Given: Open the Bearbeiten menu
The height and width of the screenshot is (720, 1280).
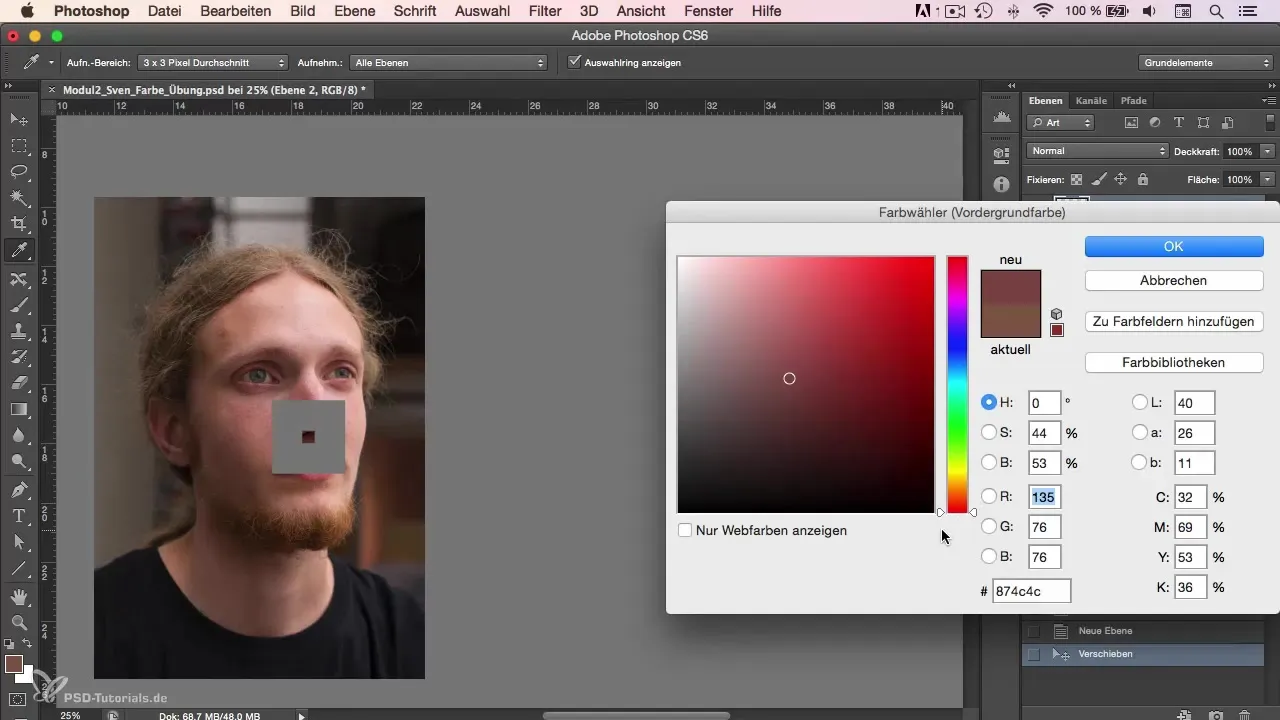Looking at the screenshot, I should [x=235, y=11].
